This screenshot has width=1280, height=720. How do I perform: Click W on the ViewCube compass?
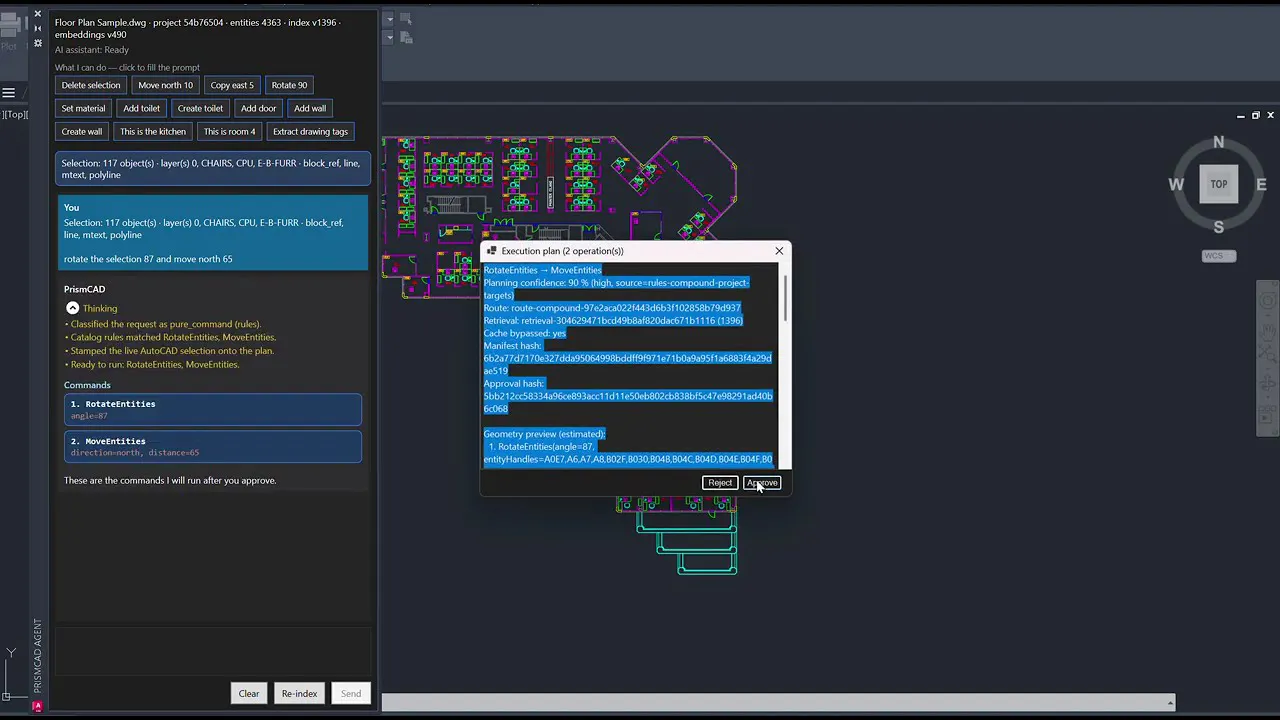tap(1176, 184)
